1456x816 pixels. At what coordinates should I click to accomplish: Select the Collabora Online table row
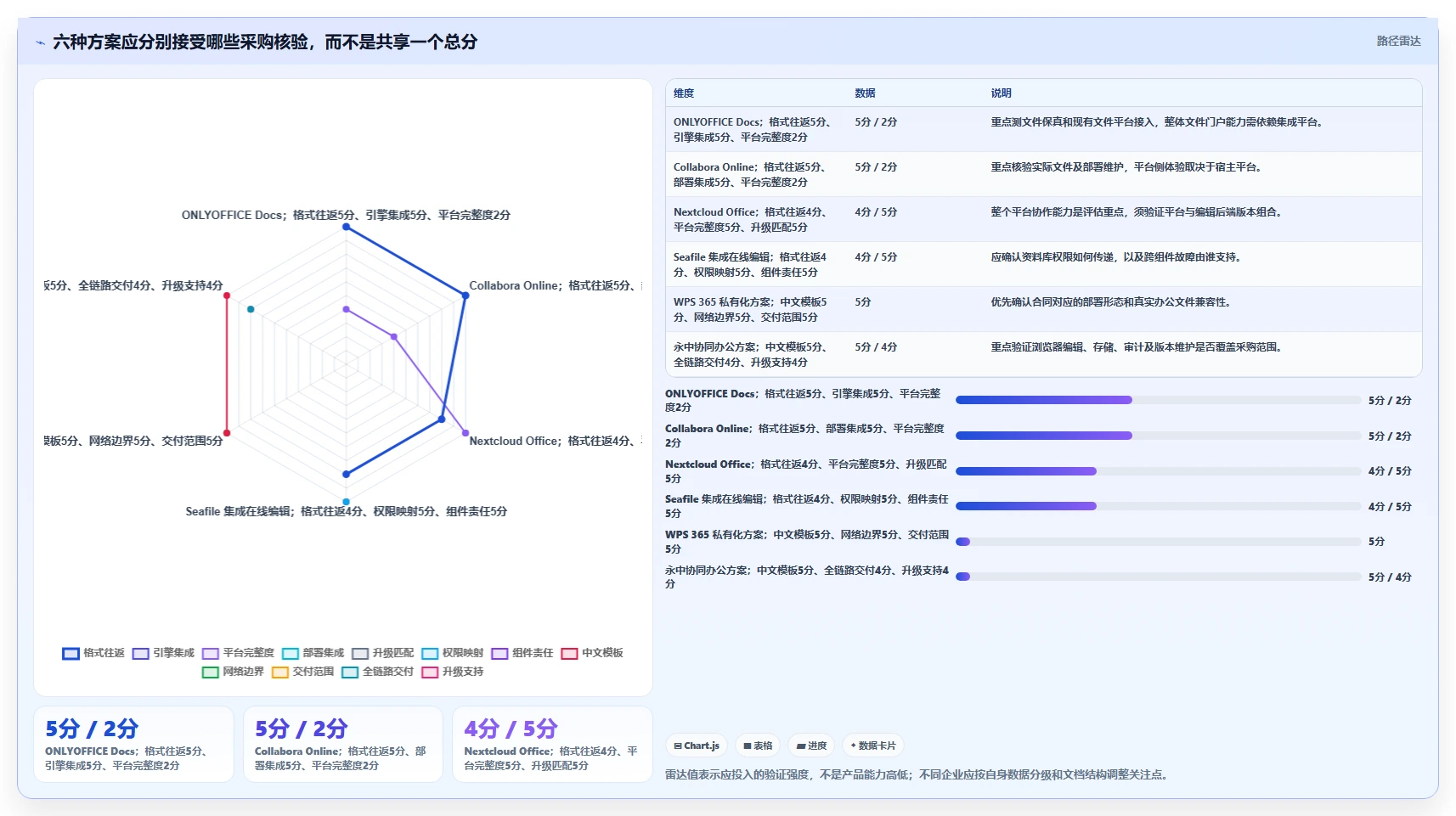tap(1043, 174)
